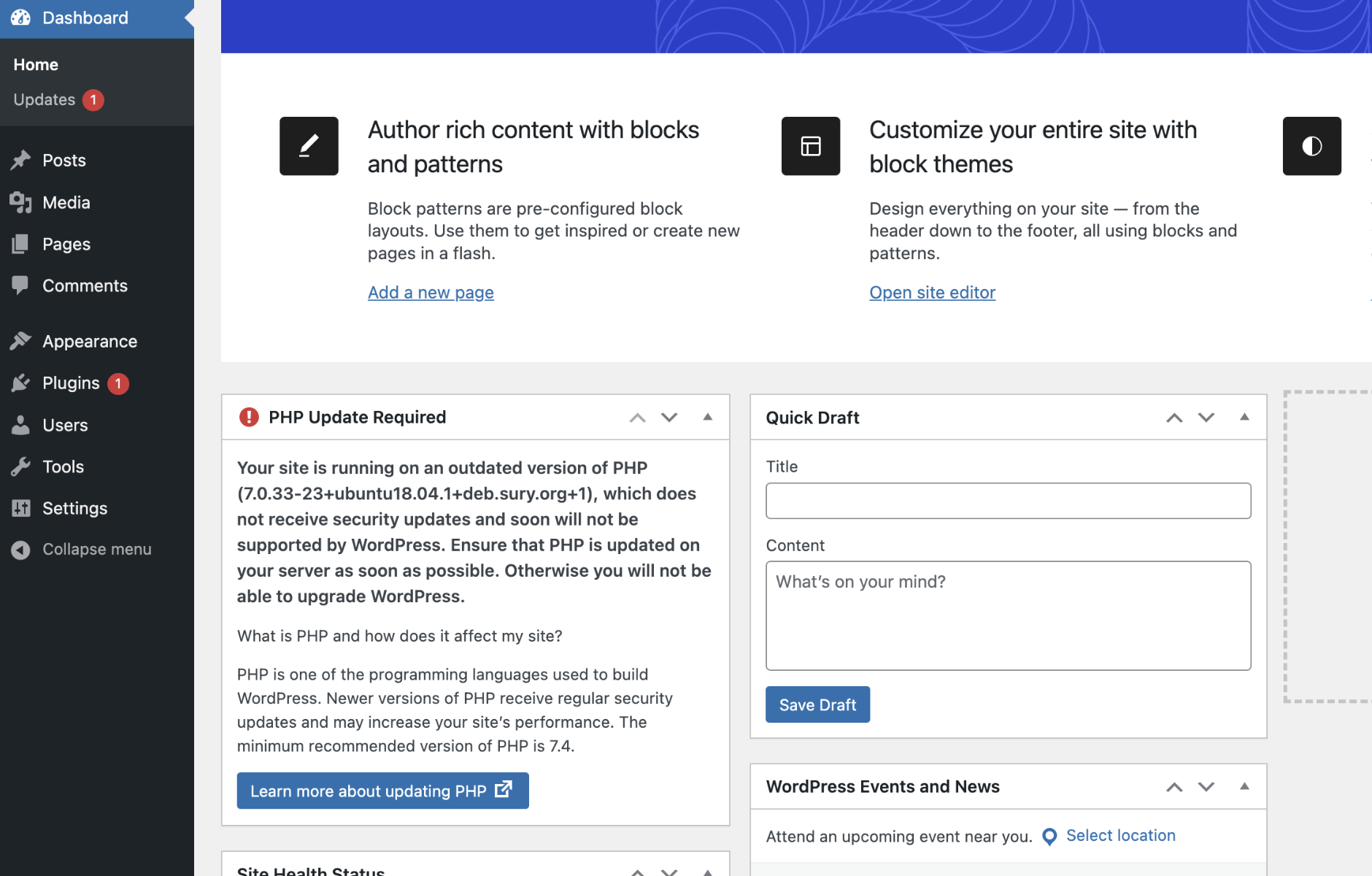Click the Tools wrench icon

click(x=20, y=466)
